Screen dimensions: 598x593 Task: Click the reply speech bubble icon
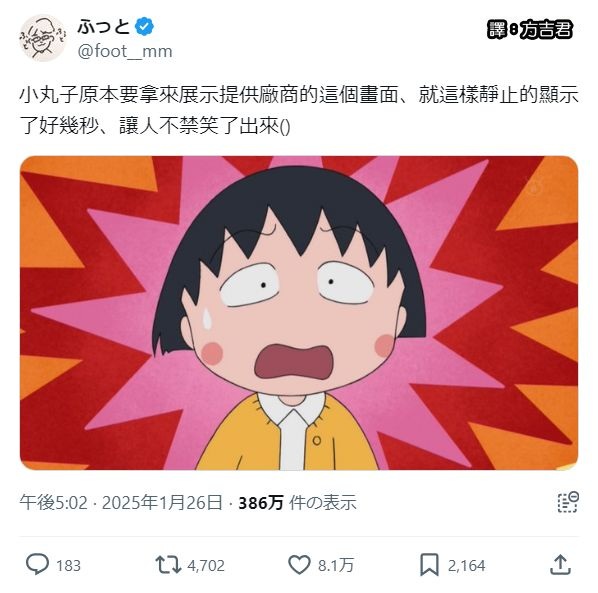point(37,564)
